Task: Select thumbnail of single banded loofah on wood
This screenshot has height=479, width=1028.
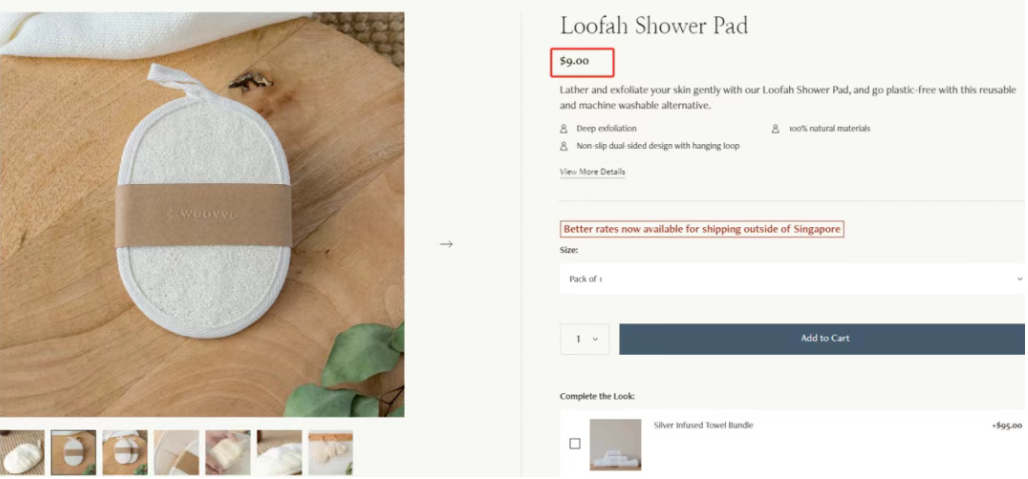Action: point(74,452)
